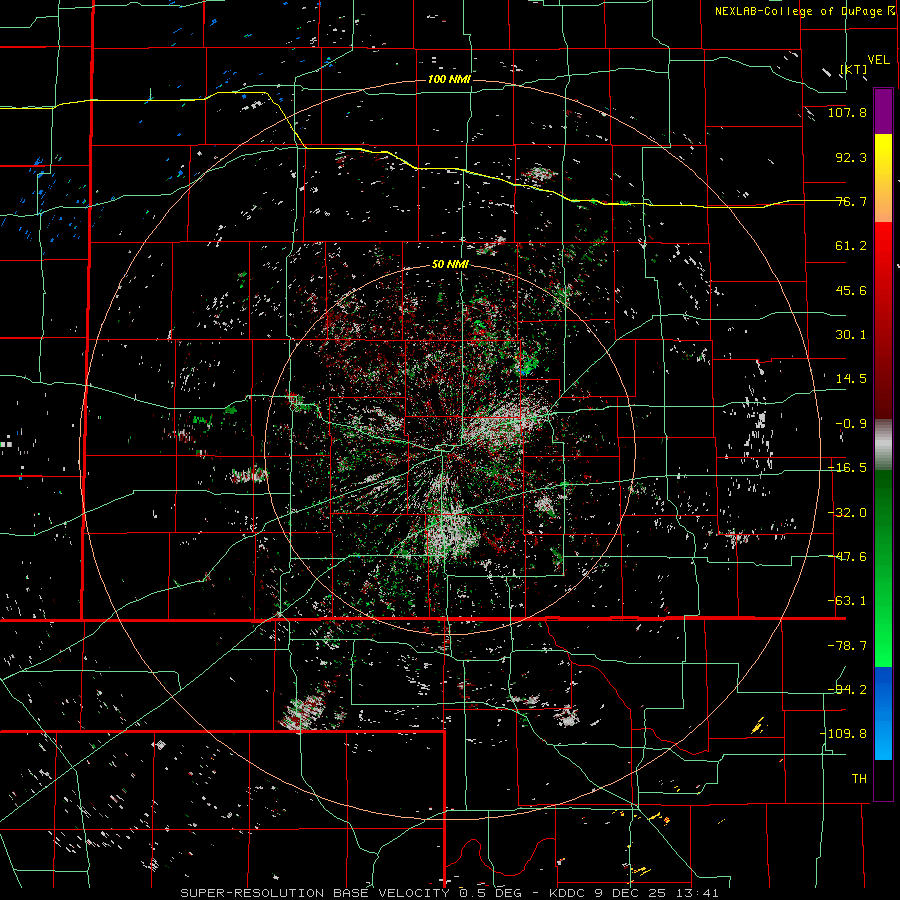This screenshot has height=900, width=900.
Task: Click the 45.6 velocity scale value
Action: (851, 290)
